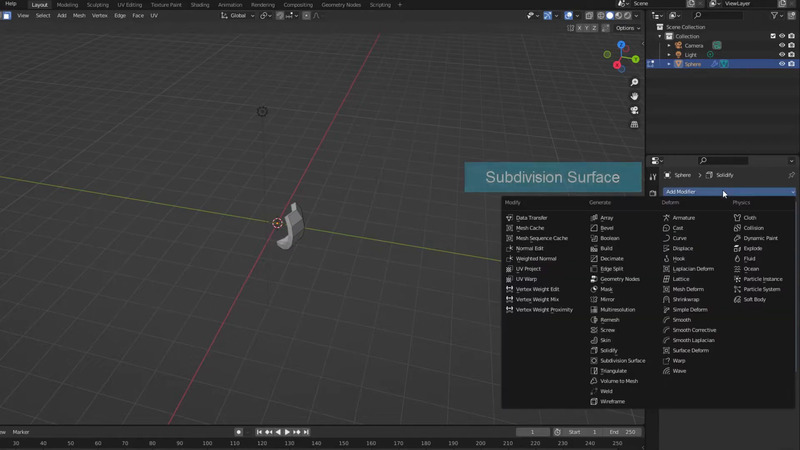Toggle visibility eye for Sphere object

(x=782, y=64)
